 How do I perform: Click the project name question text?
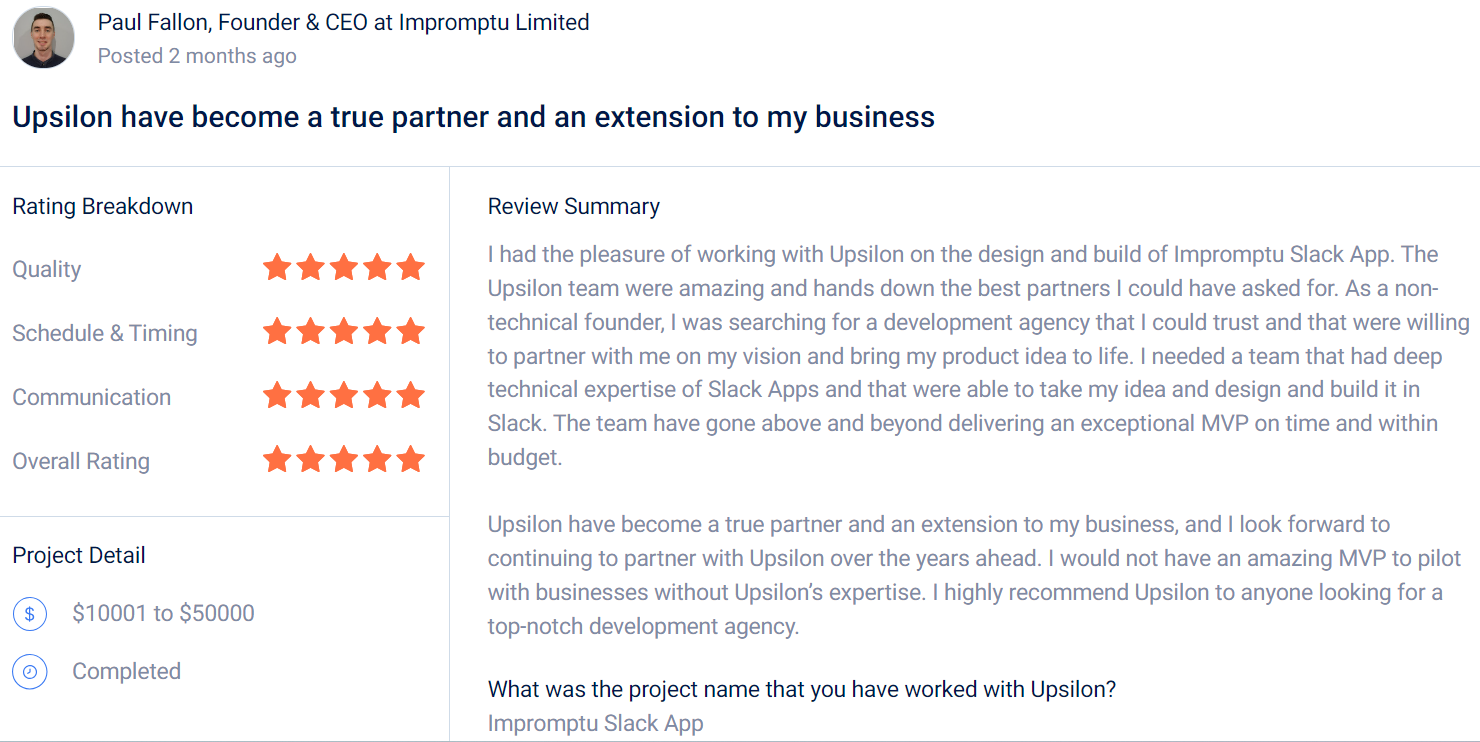[x=801, y=689]
